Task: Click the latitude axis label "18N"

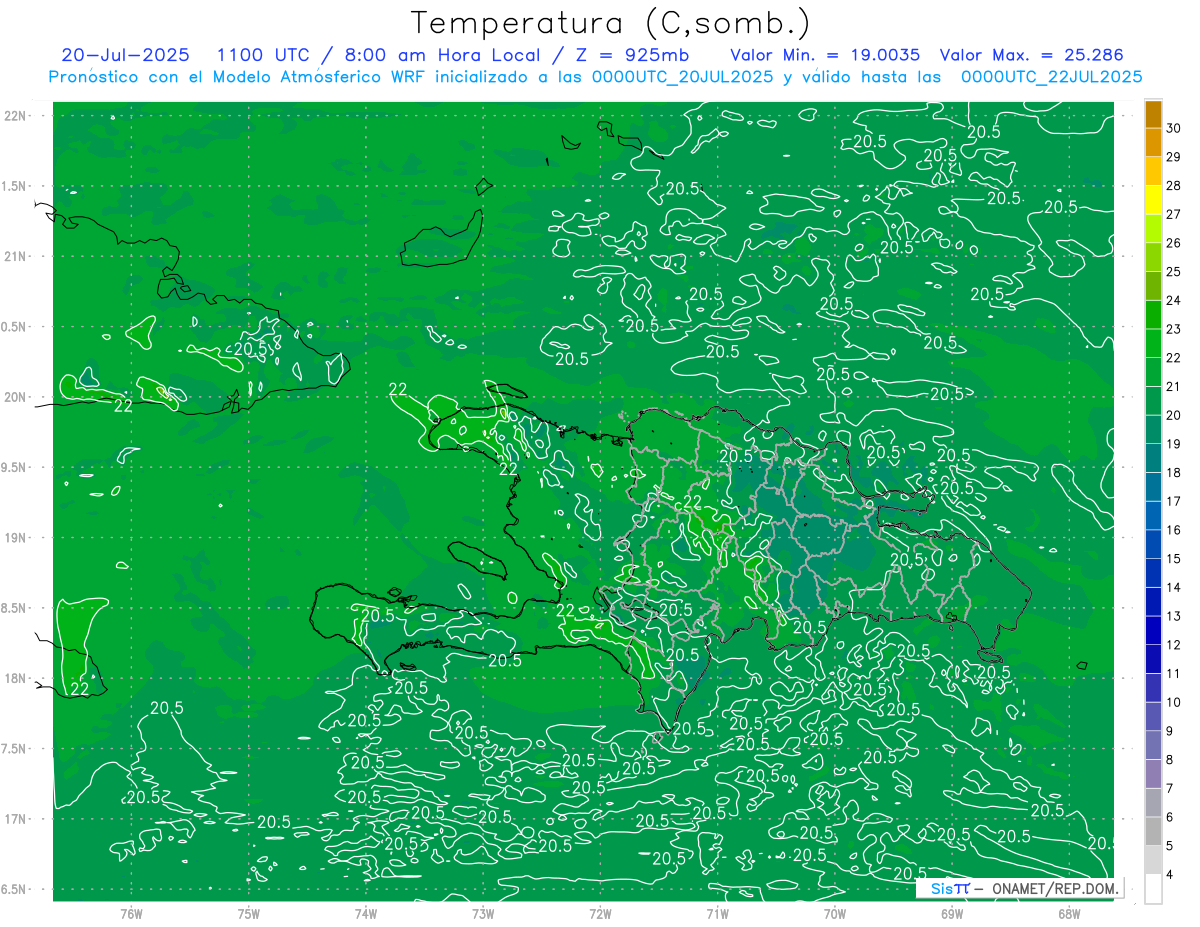Action: pos(15,678)
